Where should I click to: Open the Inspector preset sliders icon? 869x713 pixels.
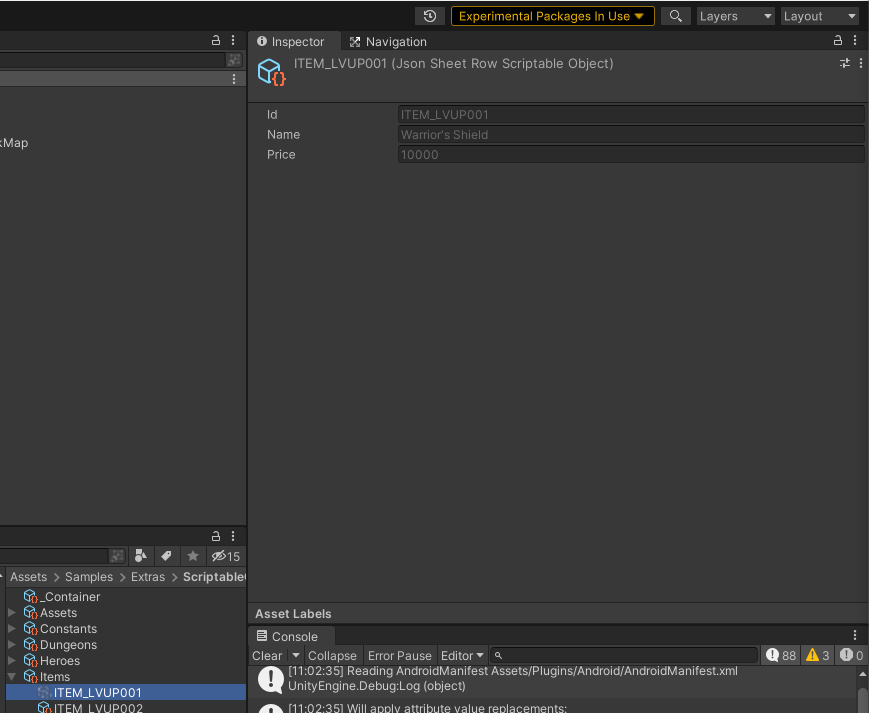844,63
